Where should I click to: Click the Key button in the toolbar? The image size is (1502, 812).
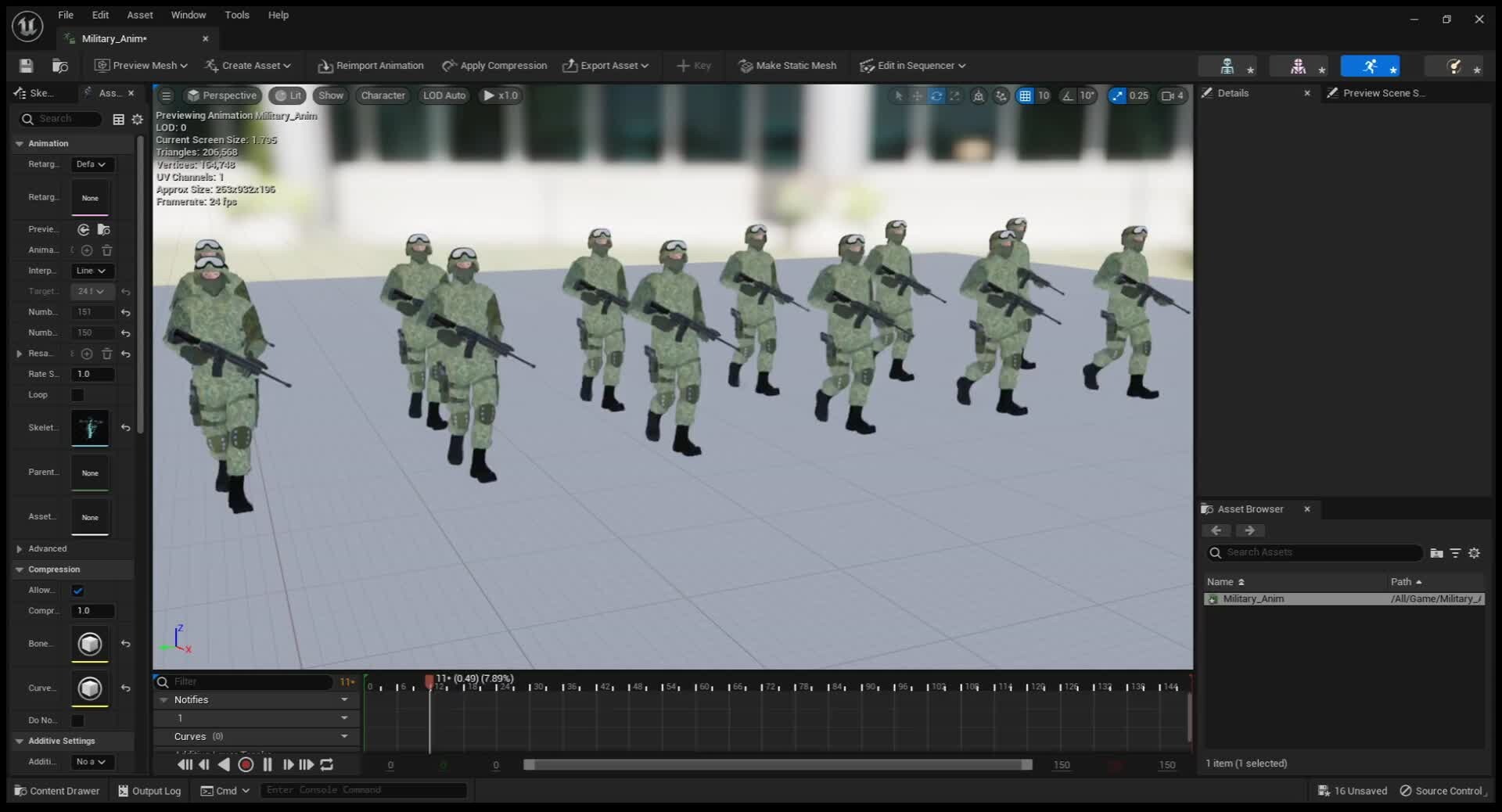click(693, 66)
